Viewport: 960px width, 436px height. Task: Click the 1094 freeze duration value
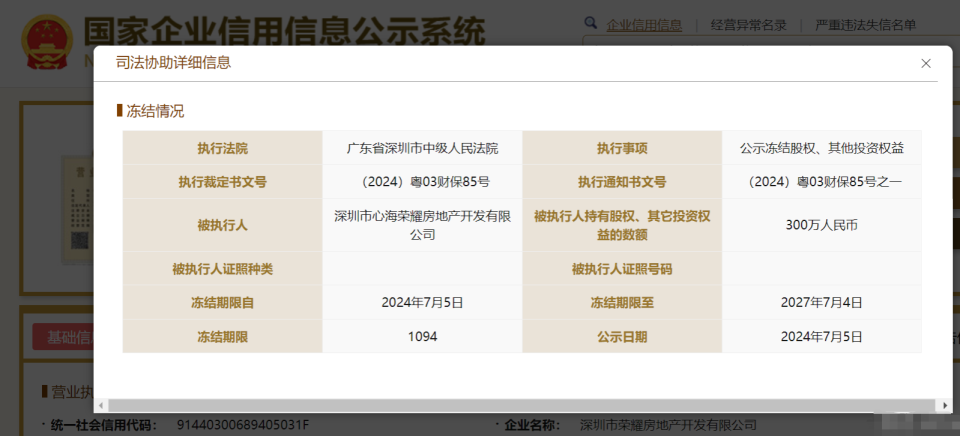click(422, 336)
